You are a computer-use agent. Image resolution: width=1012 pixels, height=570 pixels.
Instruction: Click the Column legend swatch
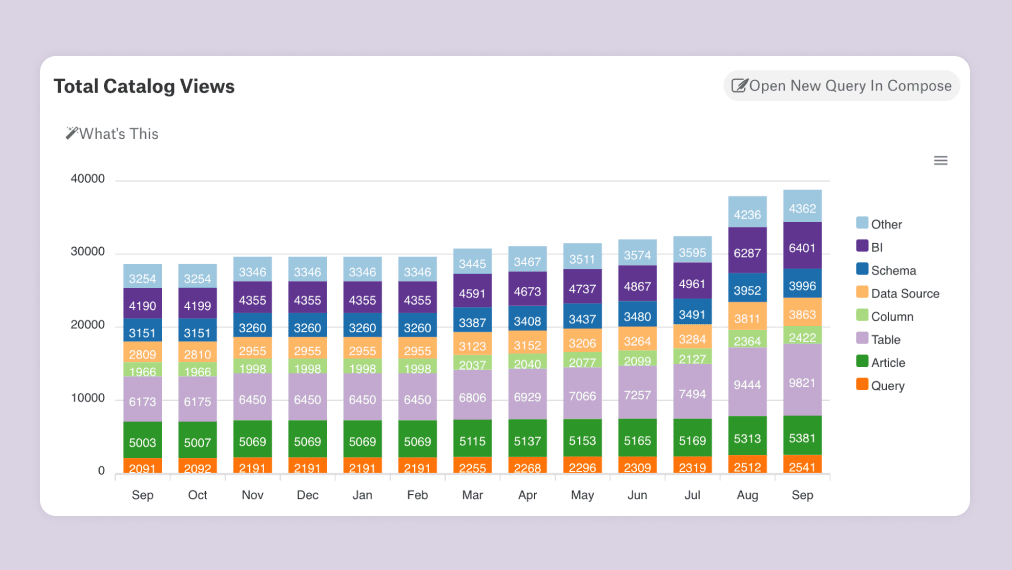[x=862, y=315]
